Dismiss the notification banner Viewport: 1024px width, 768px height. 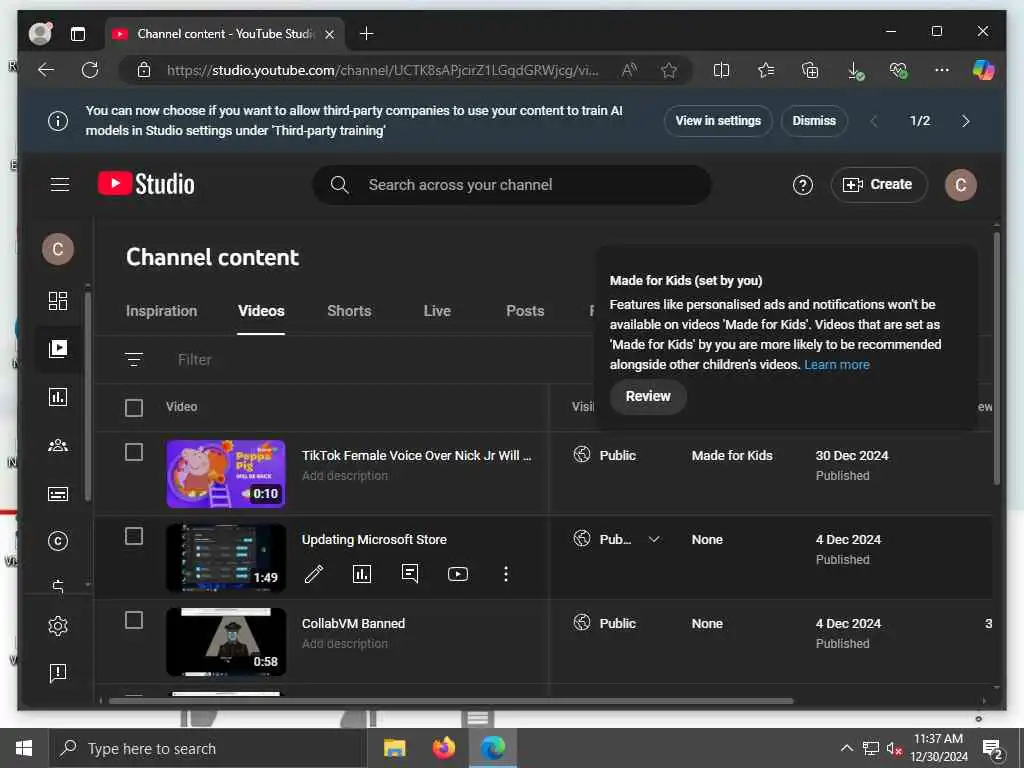point(814,121)
